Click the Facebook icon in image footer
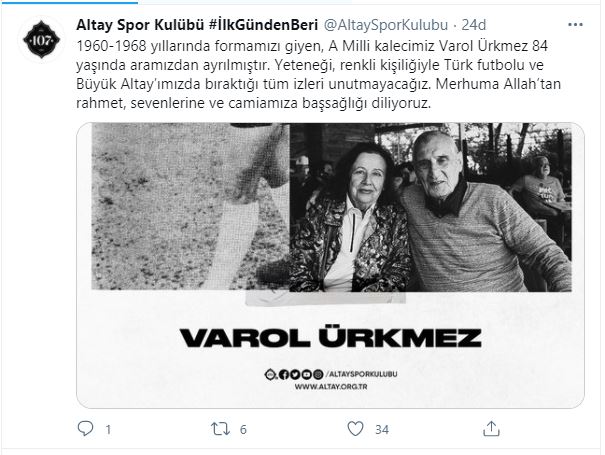The width and height of the screenshot is (605, 455). coord(284,374)
